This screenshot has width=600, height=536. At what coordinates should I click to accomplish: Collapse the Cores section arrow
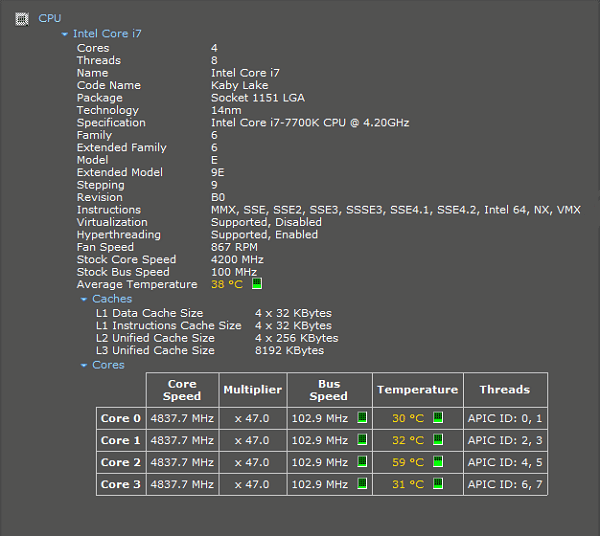(x=84, y=365)
